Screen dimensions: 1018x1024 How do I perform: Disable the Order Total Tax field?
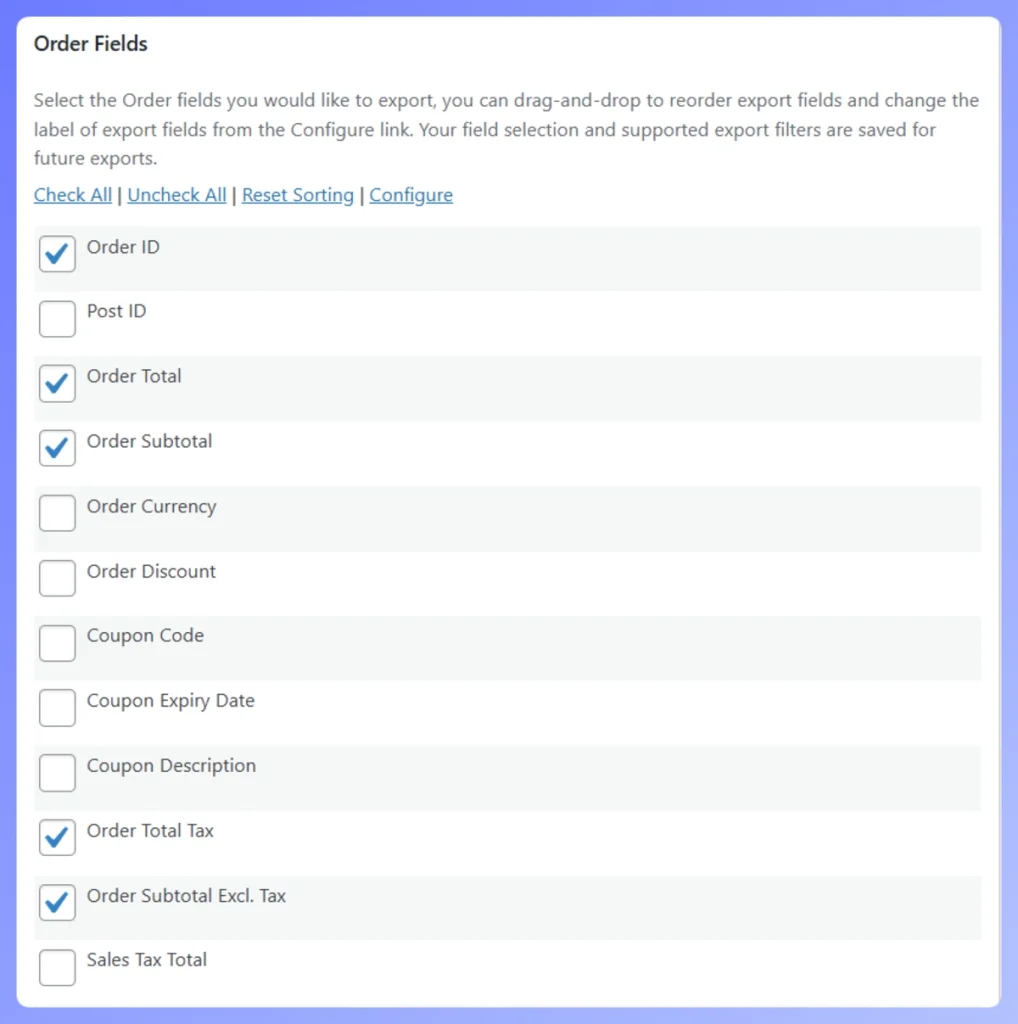pyautogui.click(x=57, y=838)
